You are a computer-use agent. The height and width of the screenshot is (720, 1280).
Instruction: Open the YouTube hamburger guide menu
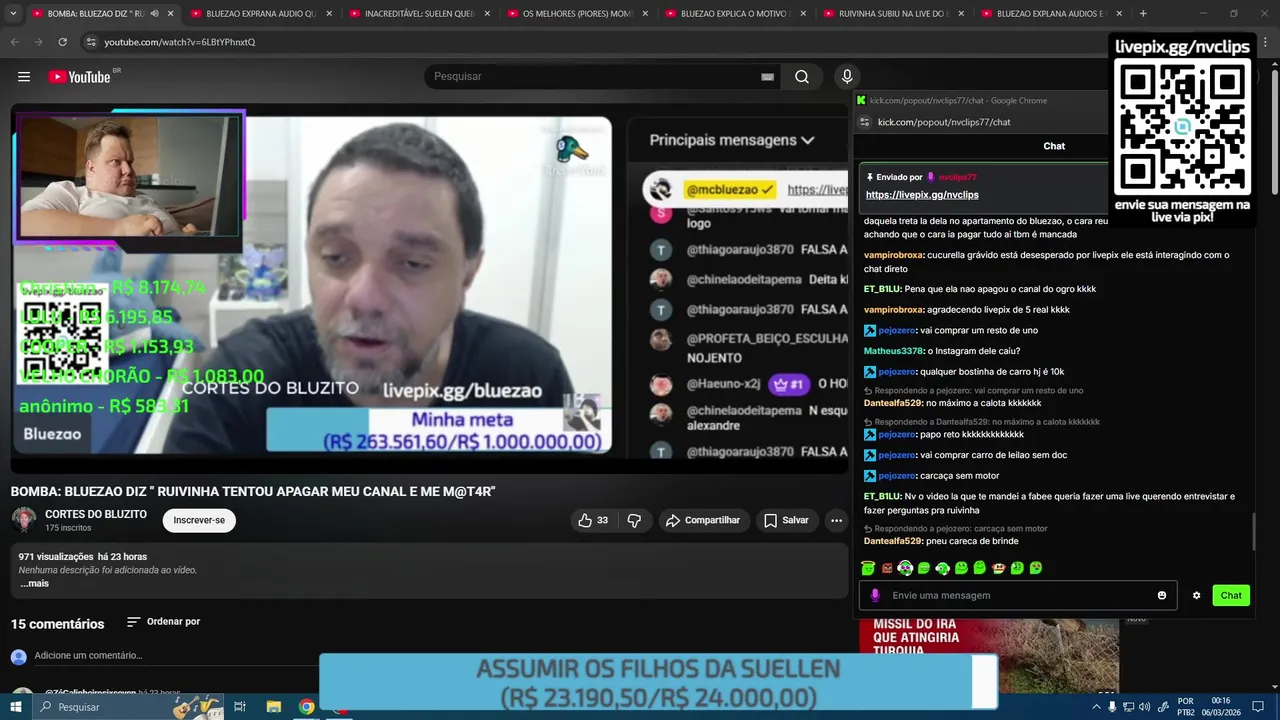24,77
